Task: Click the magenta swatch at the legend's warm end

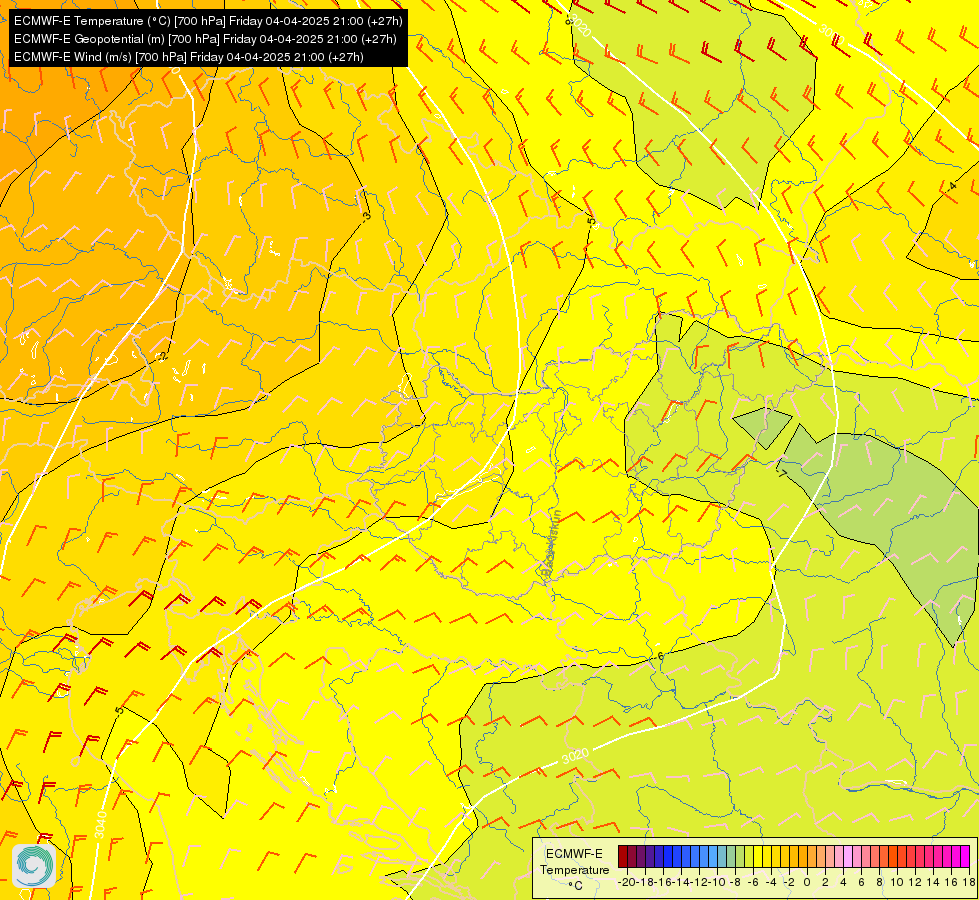Action: tap(965, 856)
